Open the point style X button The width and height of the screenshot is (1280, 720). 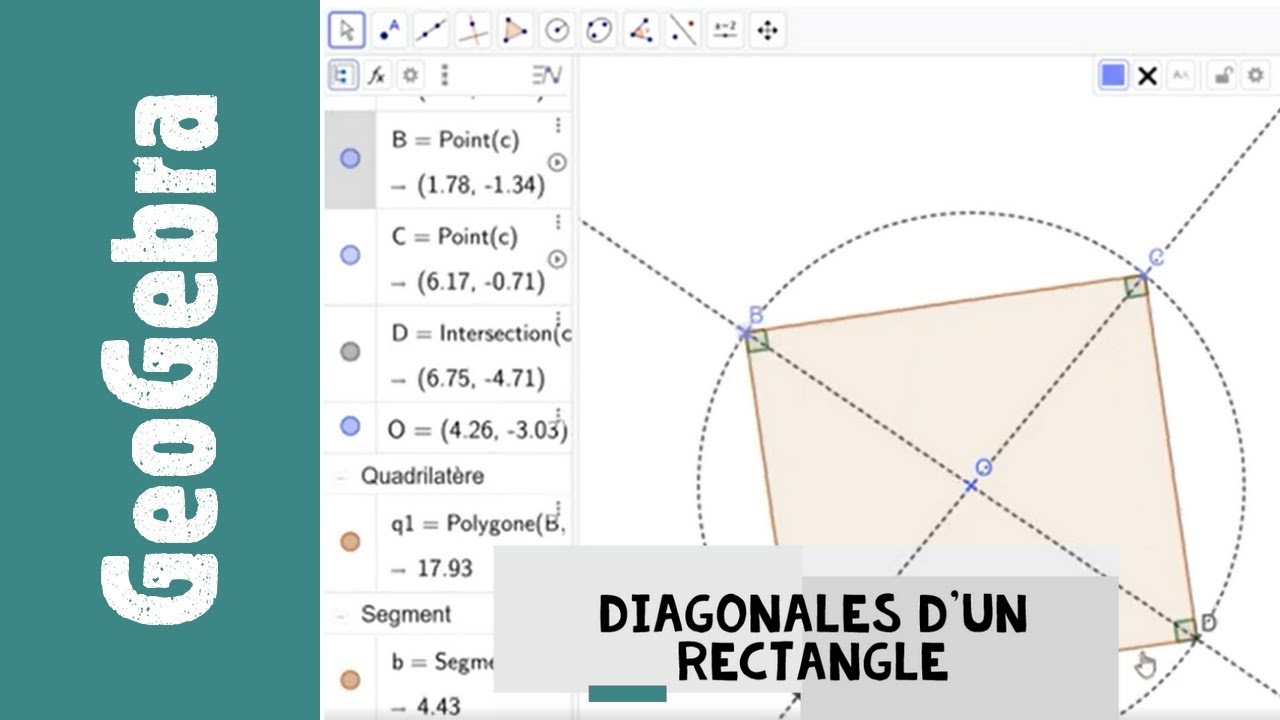pos(1147,75)
